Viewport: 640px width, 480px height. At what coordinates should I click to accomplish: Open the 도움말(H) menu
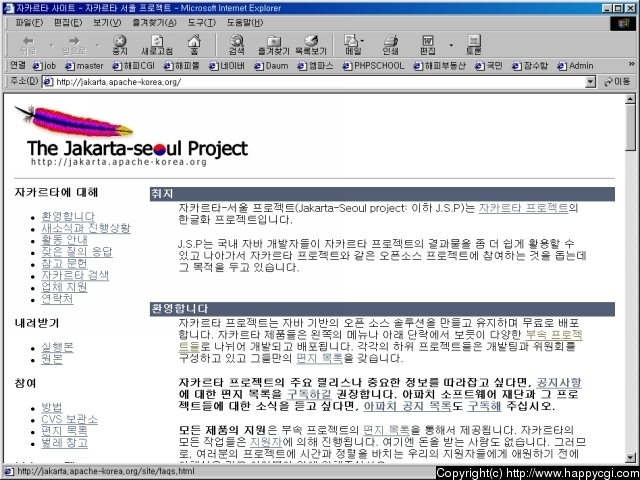click(245, 23)
